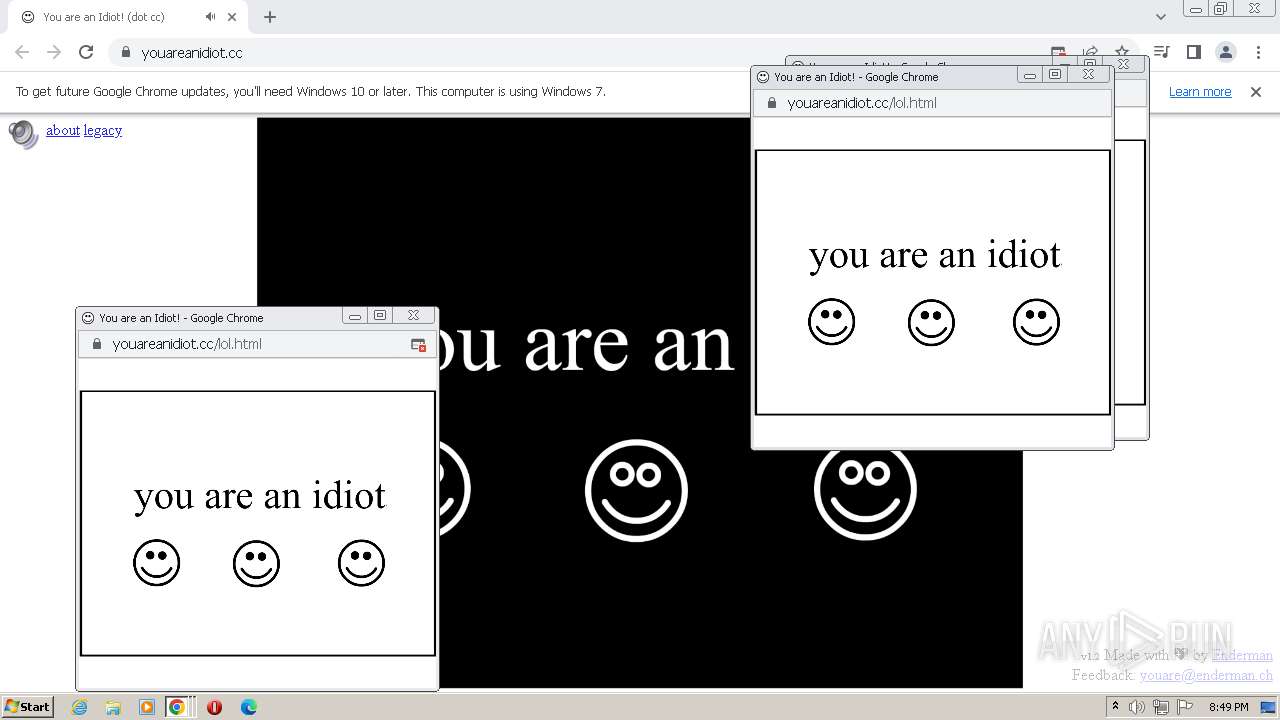Click youare@enderman.ch feedback email link
1280x720 pixels.
point(1206,675)
